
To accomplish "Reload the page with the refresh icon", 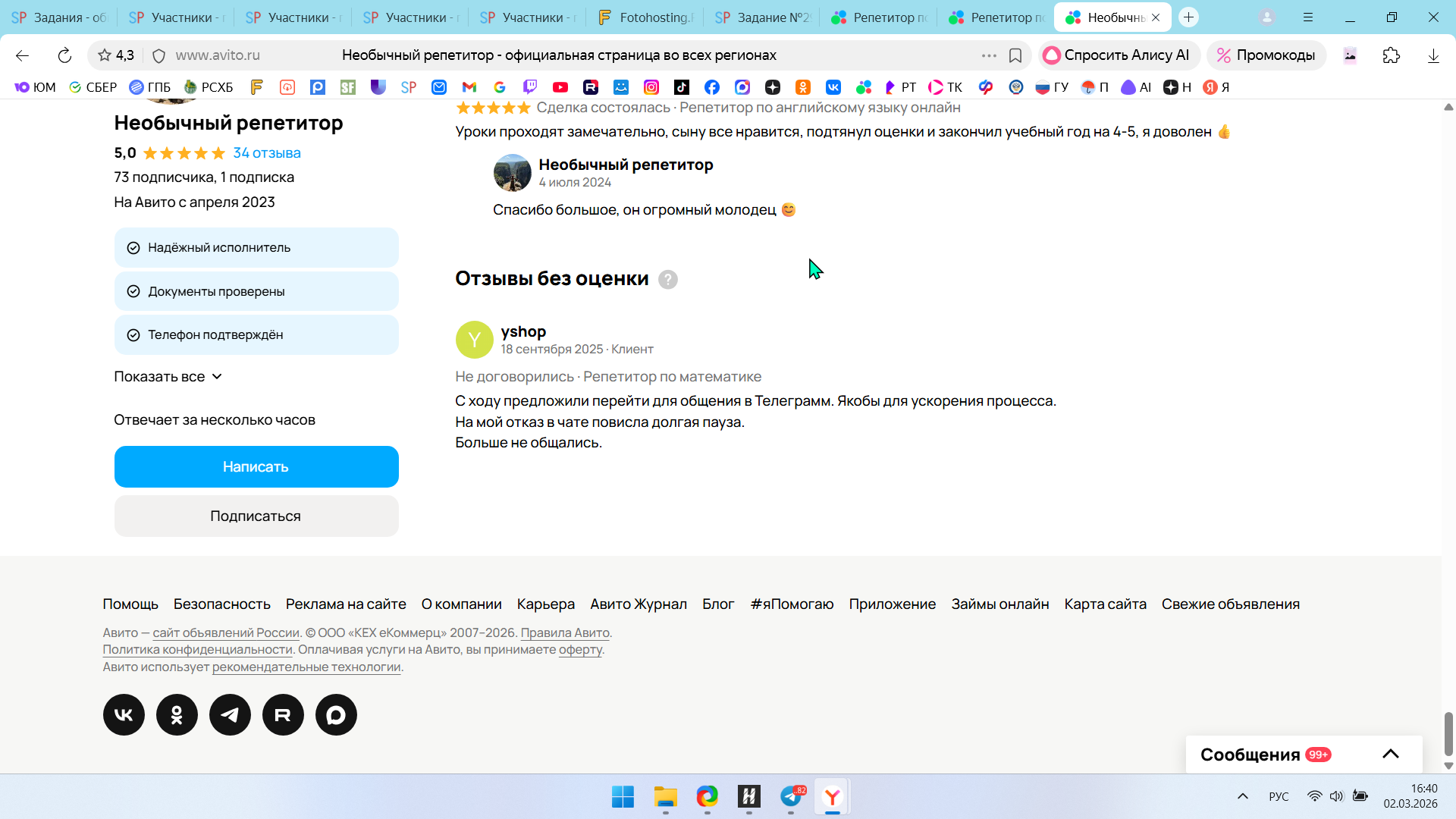I will 64,55.
